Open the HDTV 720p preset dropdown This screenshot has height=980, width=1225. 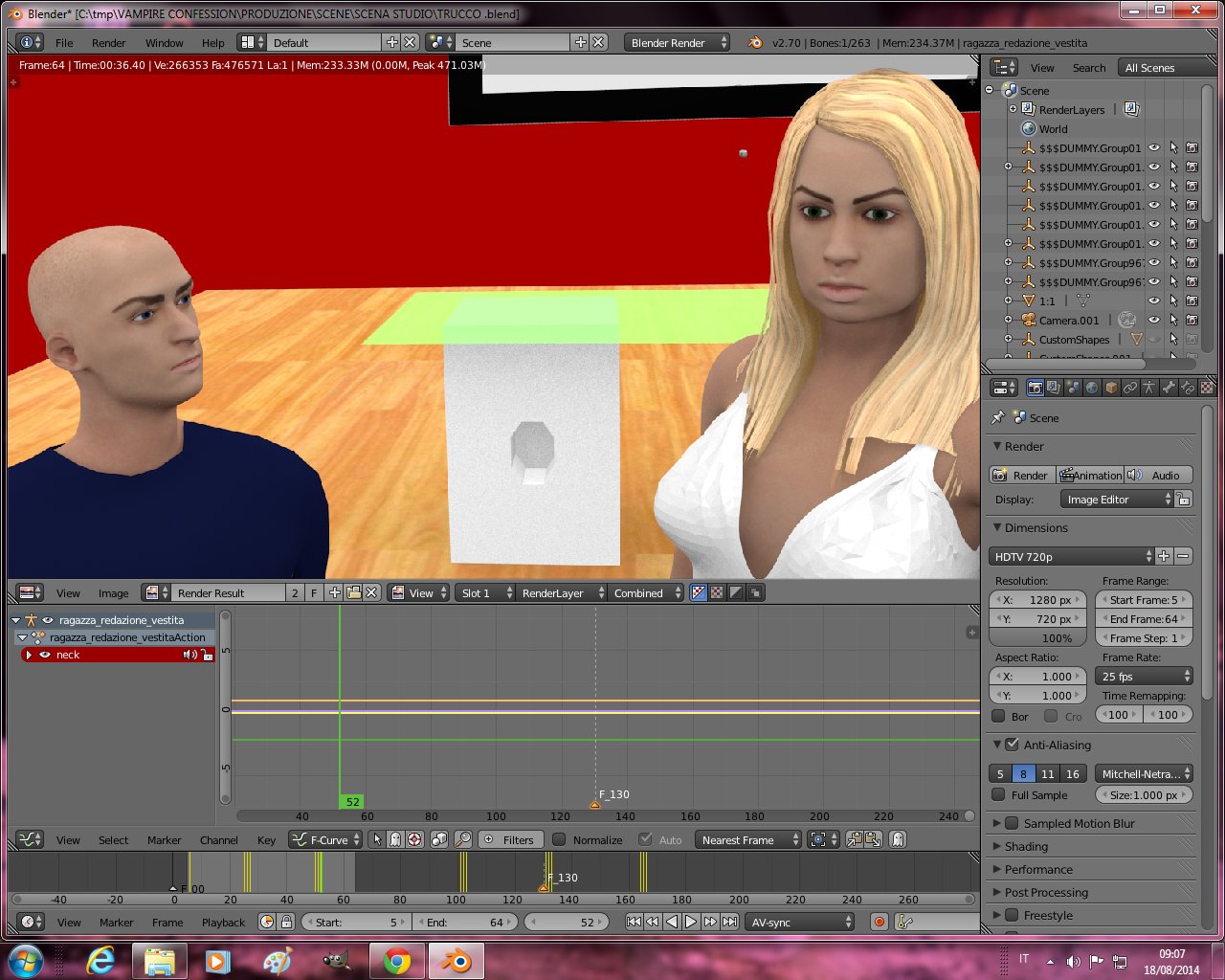pyautogui.click(x=1072, y=556)
